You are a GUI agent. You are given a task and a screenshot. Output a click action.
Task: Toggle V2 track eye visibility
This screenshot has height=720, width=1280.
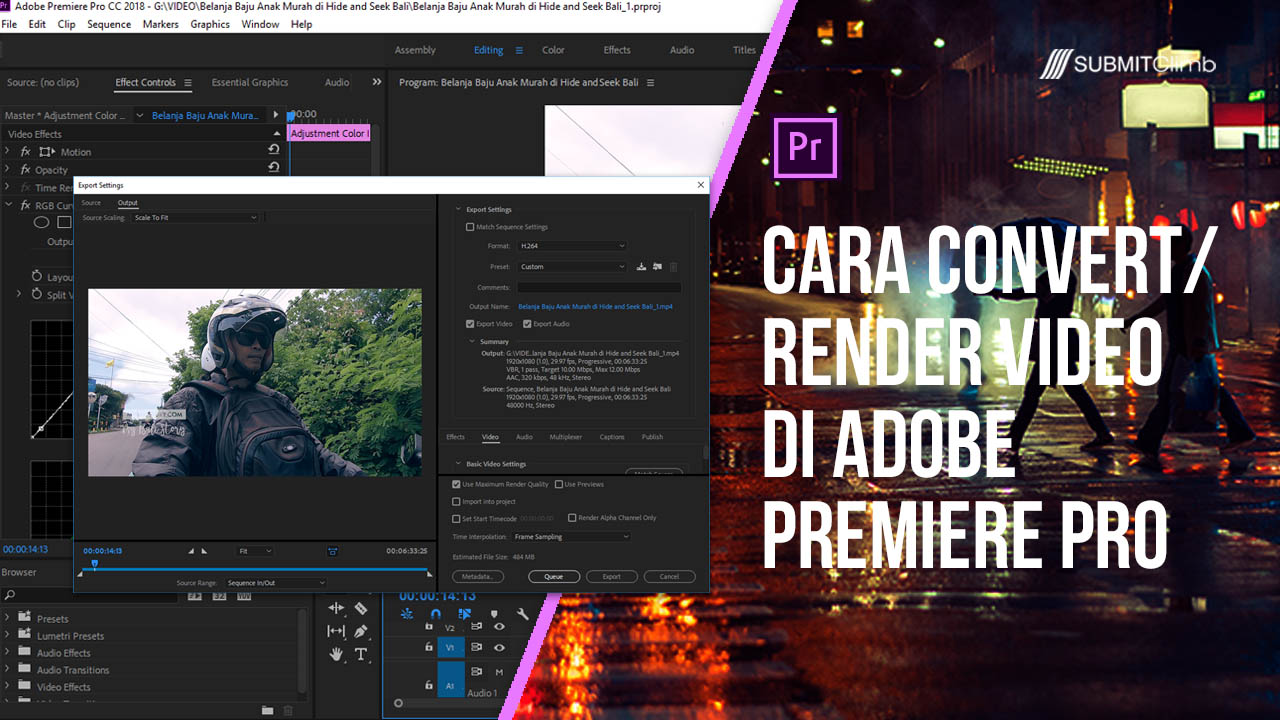click(x=499, y=626)
